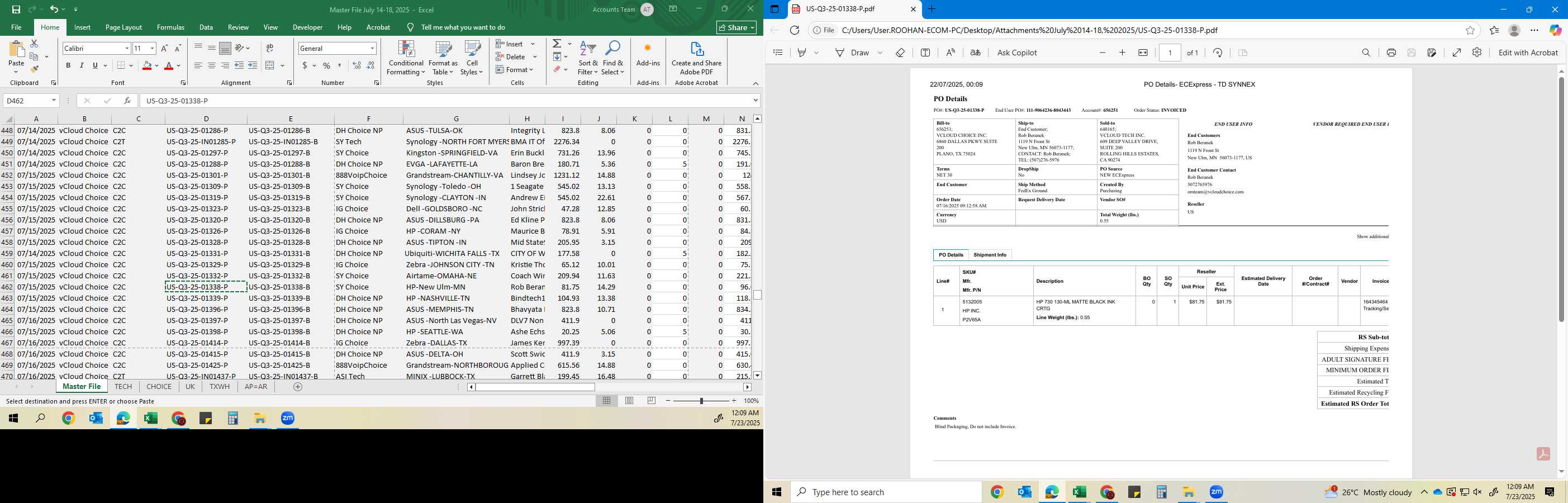Click Edit with Acrobat button
The width and height of the screenshot is (1568, 503).
(1528, 53)
